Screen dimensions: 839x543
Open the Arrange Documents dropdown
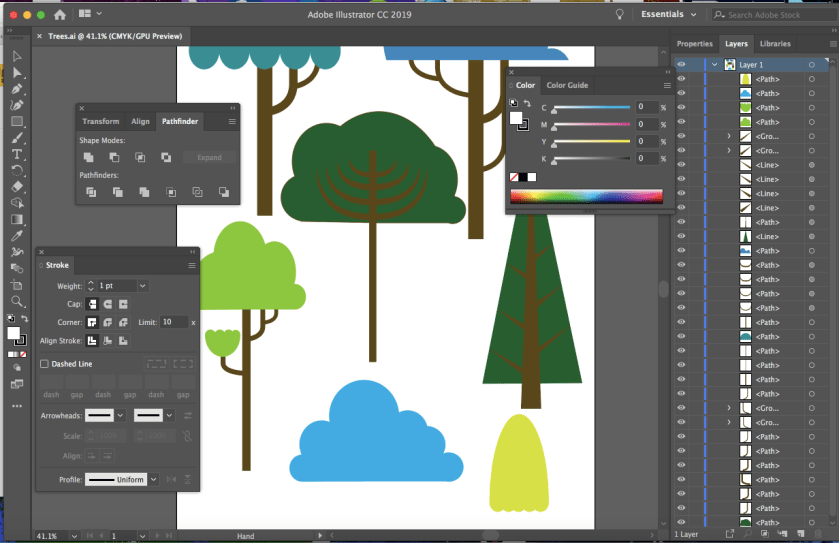pyautogui.click(x=90, y=14)
